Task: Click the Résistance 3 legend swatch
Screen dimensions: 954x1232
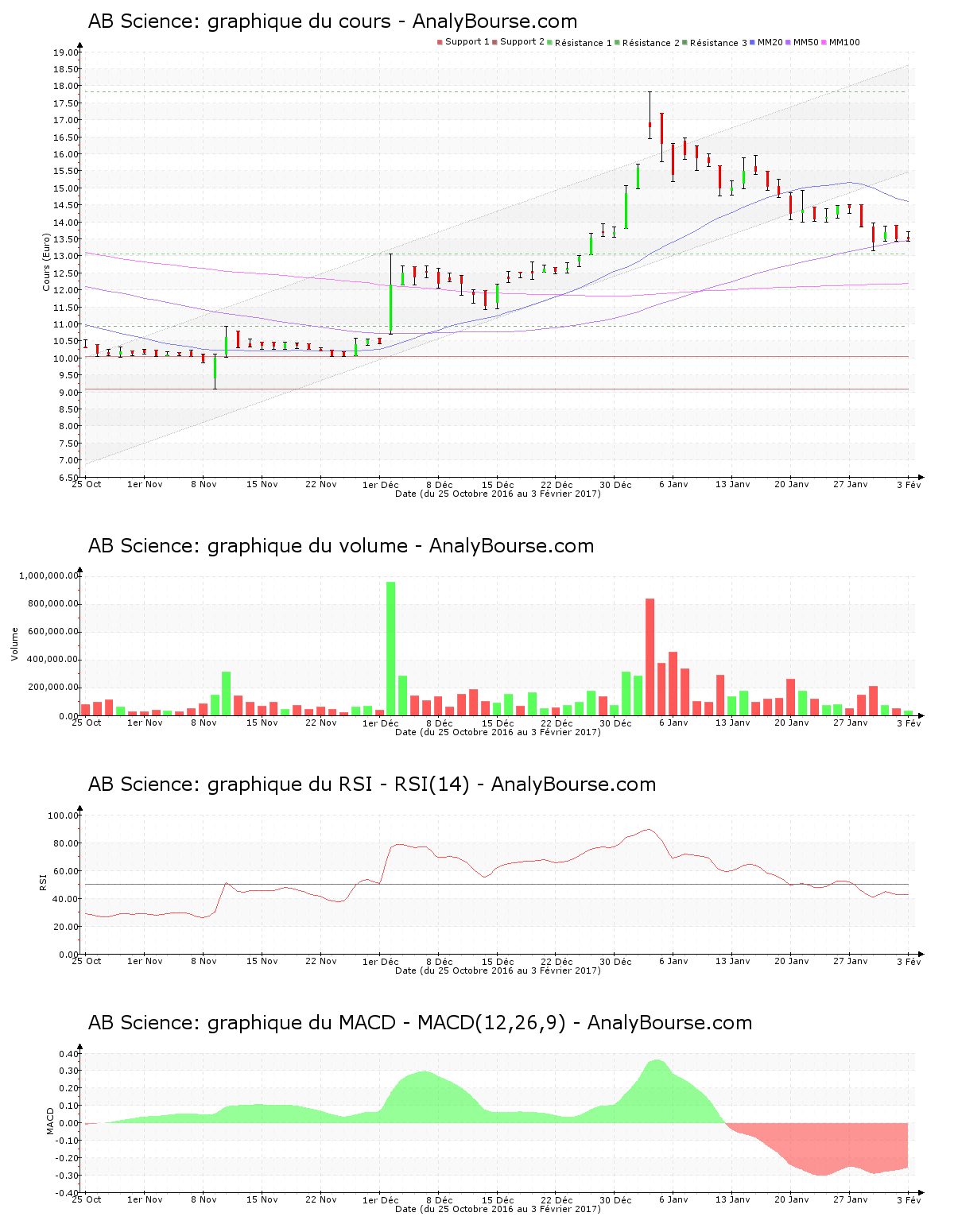Action: coord(684,42)
